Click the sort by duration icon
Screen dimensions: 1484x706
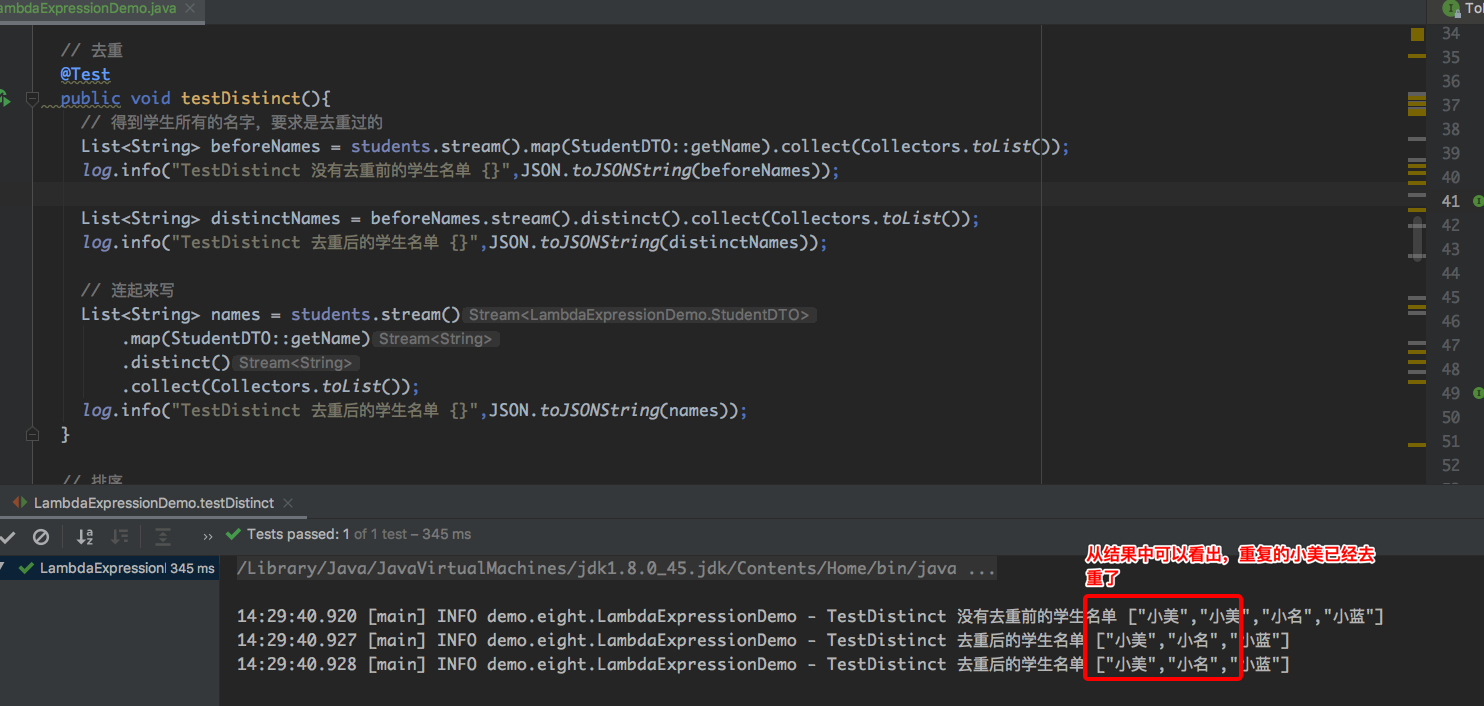click(x=120, y=537)
